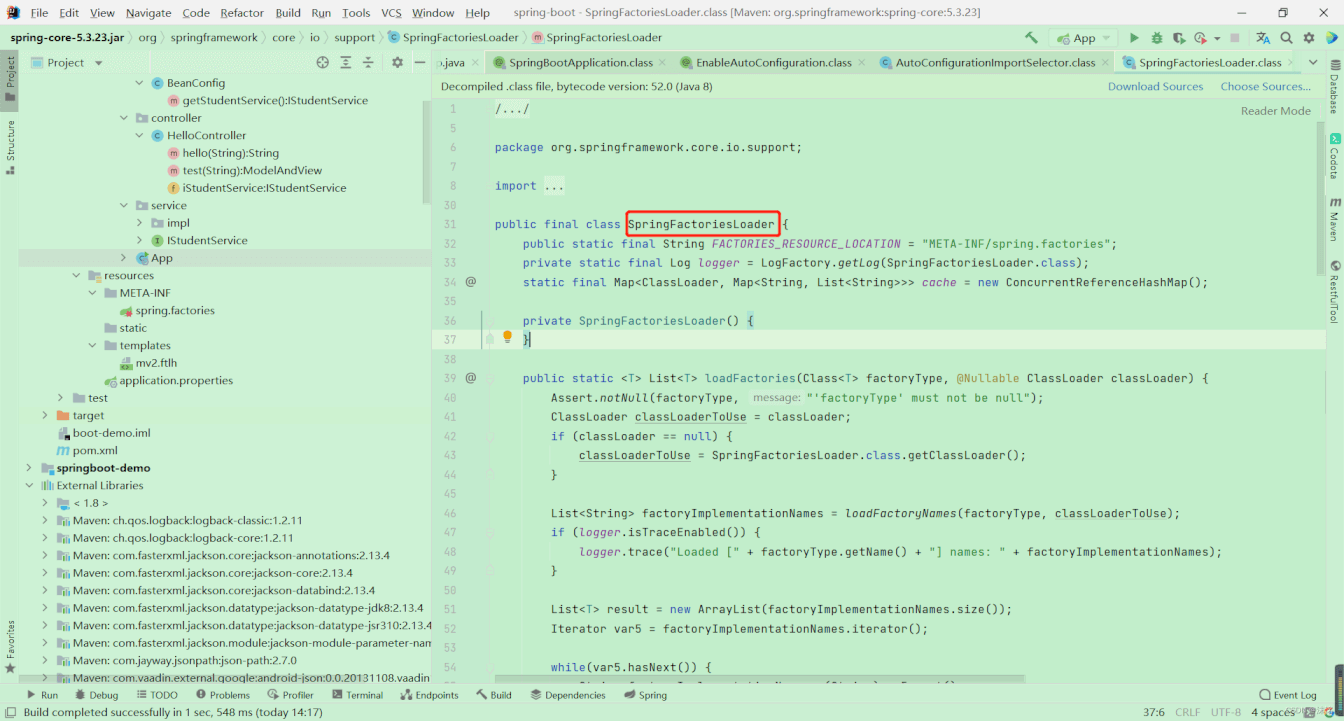Open the dropdown arrow beside the profiler icon
Image resolution: width=1344 pixels, height=721 pixels.
(x=1217, y=39)
